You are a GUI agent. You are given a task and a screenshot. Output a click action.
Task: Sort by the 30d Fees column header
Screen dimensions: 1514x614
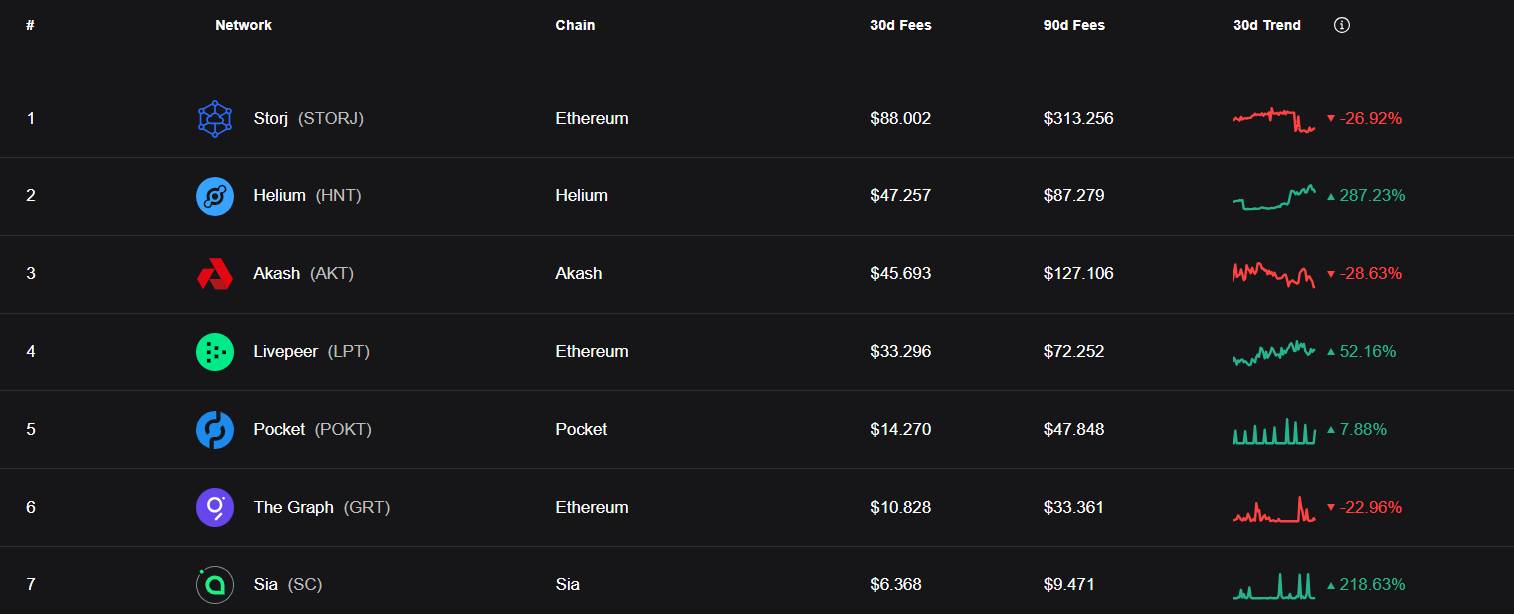click(x=900, y=25)
